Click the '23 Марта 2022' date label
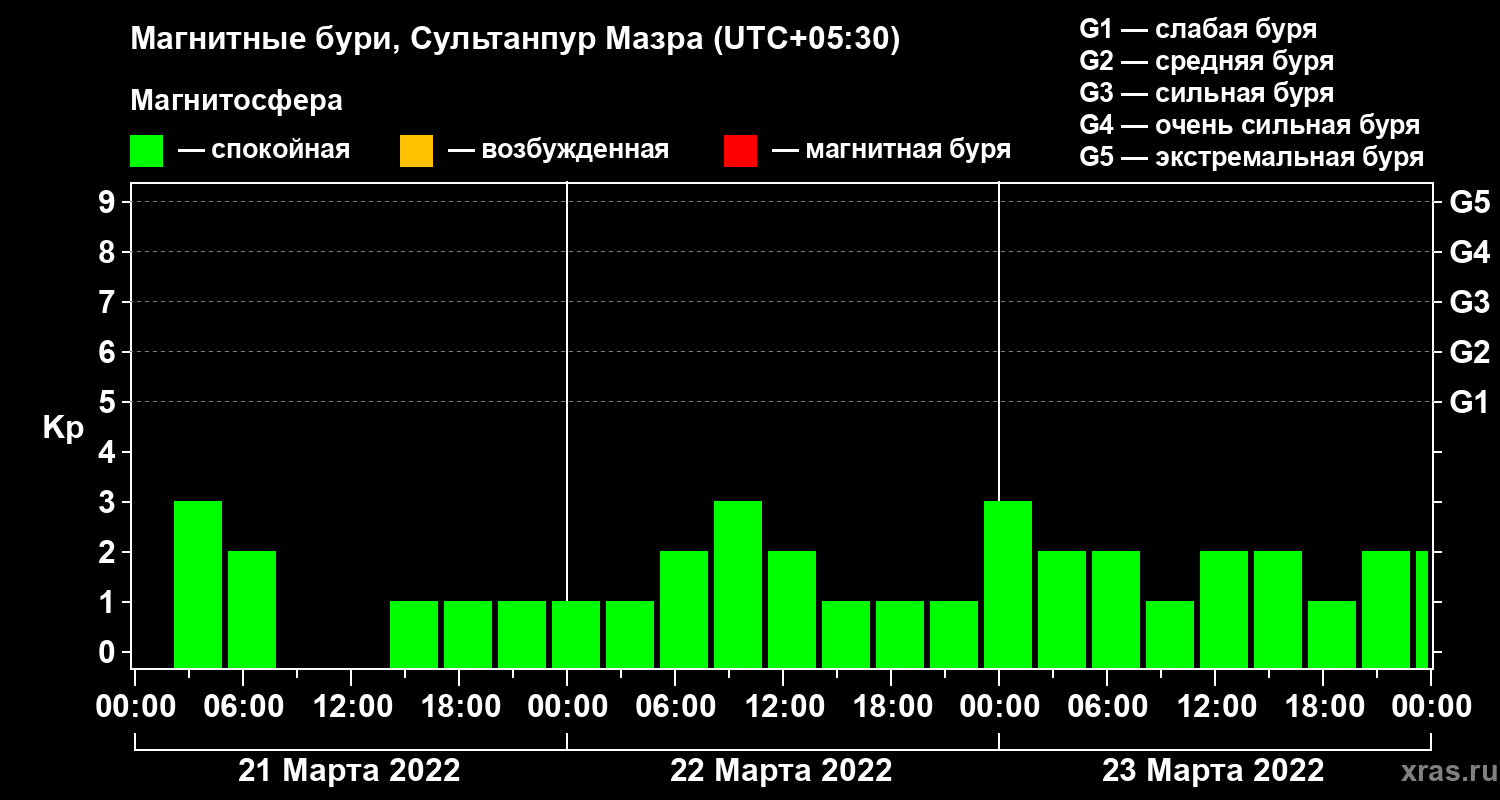The height and width of the screenshot is (800, 1500). (x=1213, y=771)
